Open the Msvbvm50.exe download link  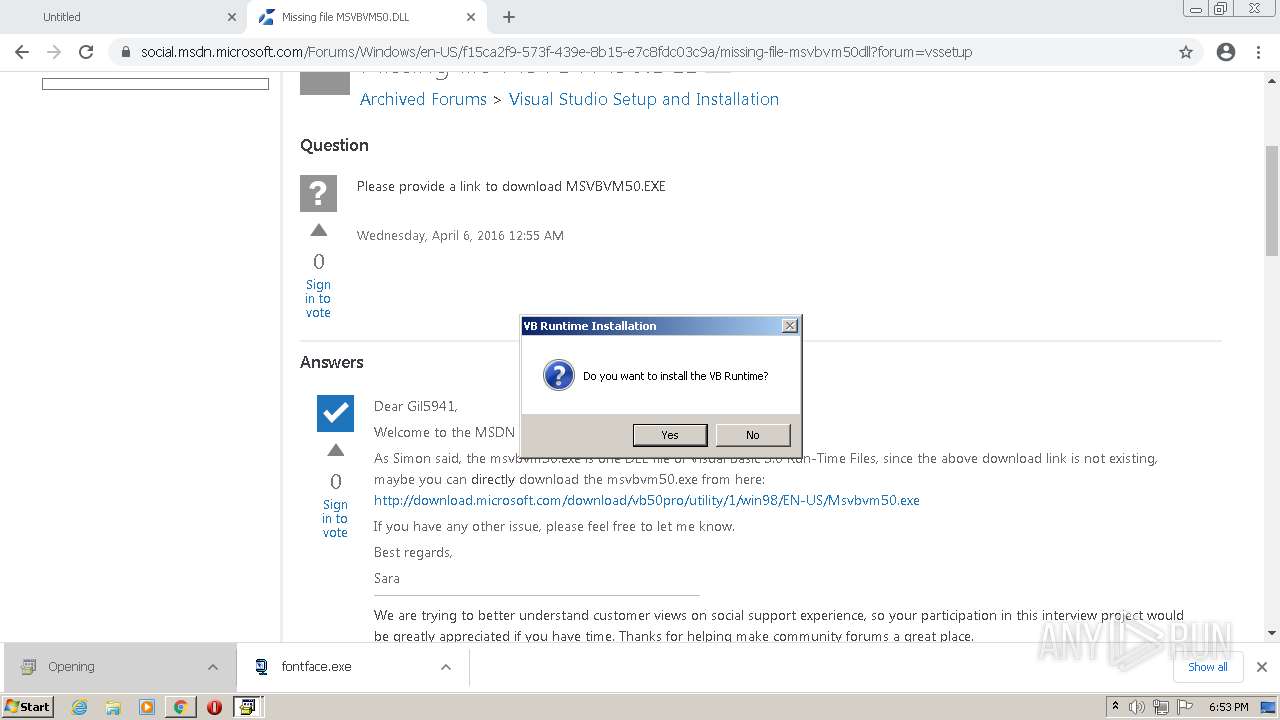pyautogui.click(x=646, y=500)
